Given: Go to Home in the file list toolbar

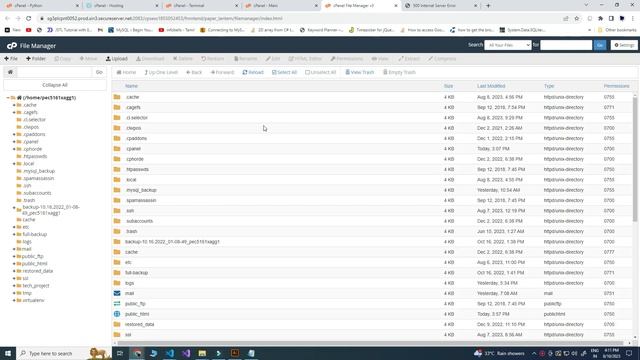Looking at the screenshot, I should (127, 72).
